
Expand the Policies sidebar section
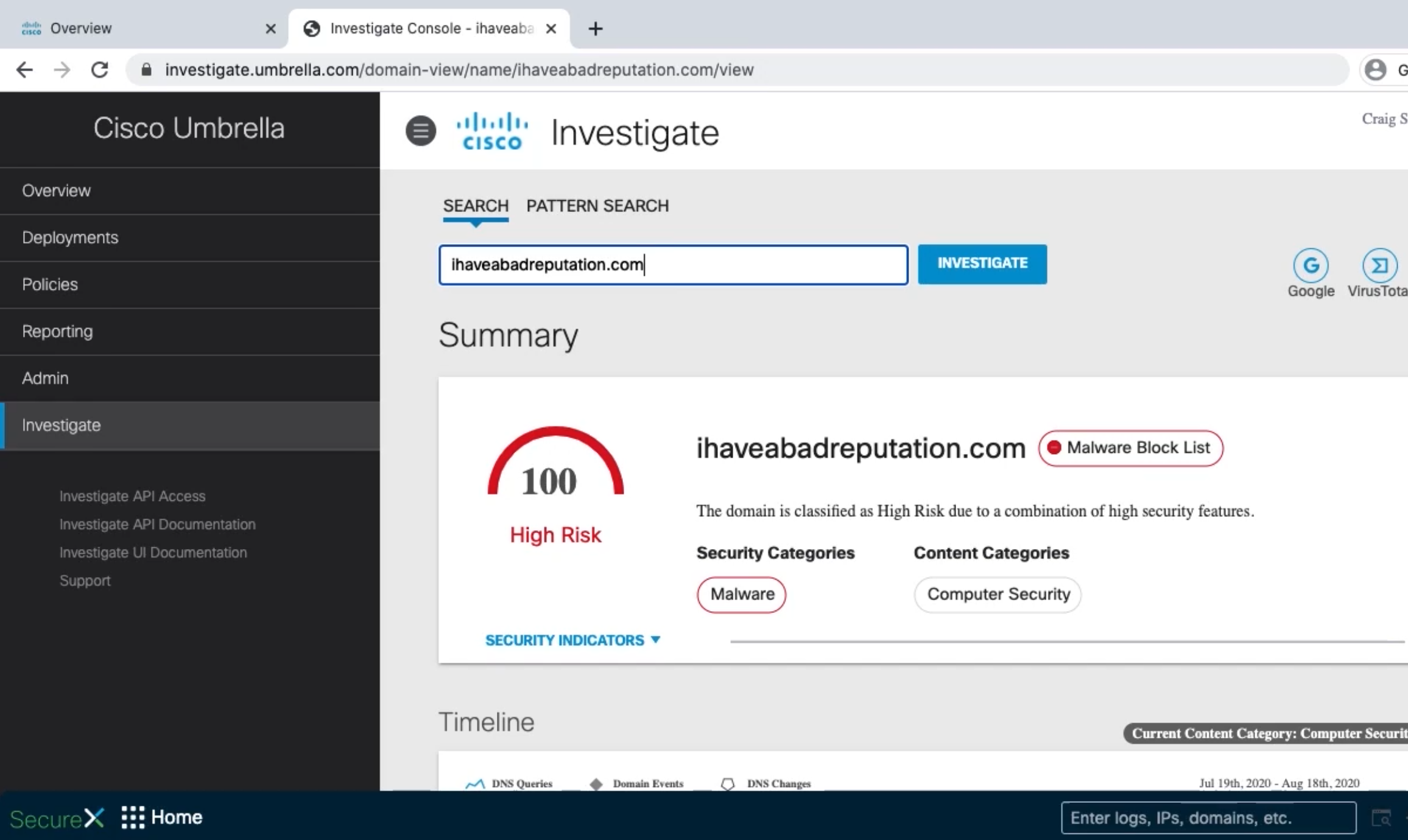coord(190,285)
